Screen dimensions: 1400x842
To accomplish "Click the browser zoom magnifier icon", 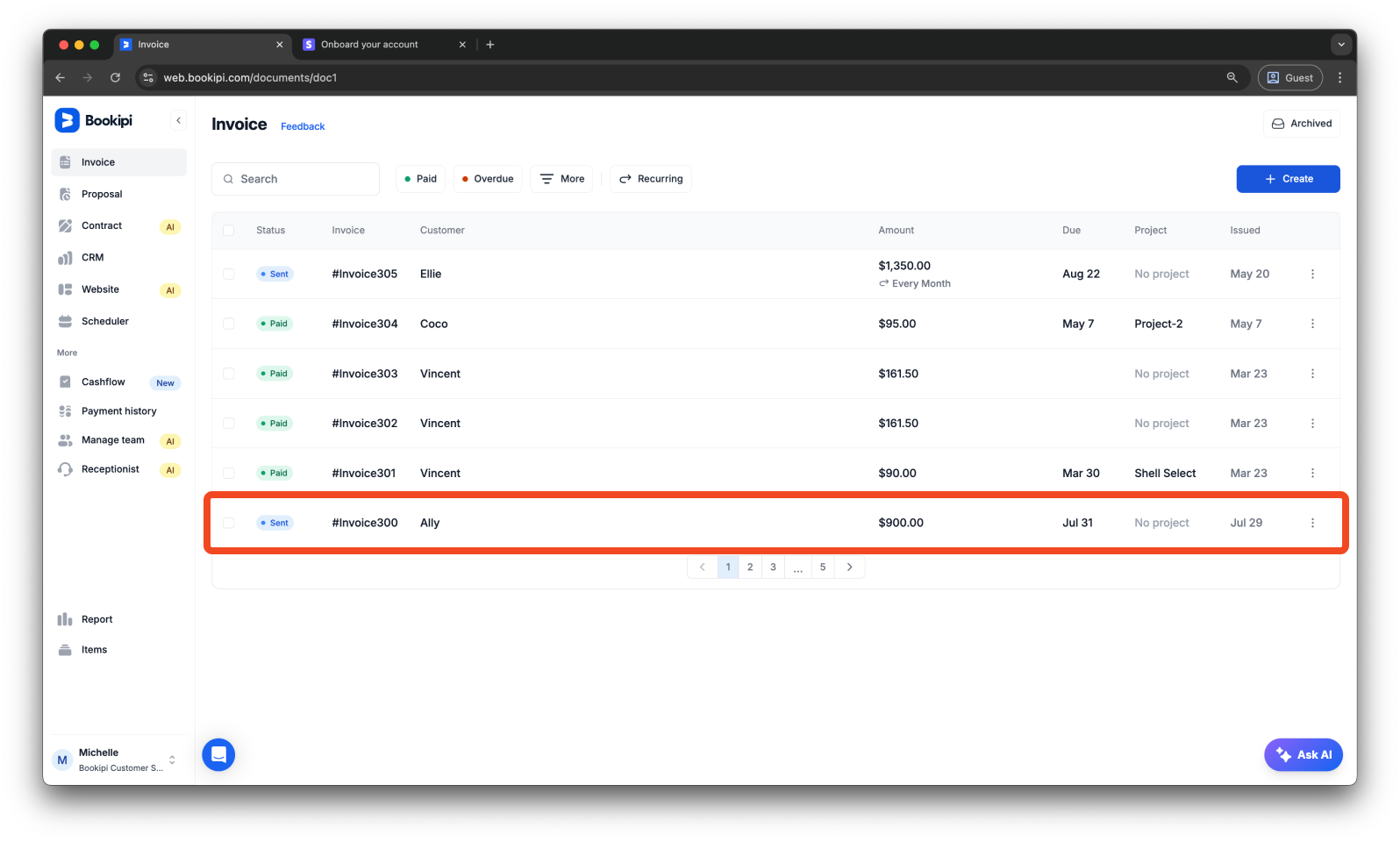I will pyautogui.click(x=1232, y=77).
